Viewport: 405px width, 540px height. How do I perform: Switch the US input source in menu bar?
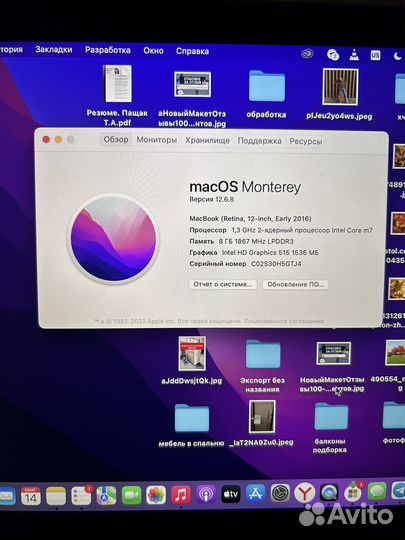coord(375,55)
